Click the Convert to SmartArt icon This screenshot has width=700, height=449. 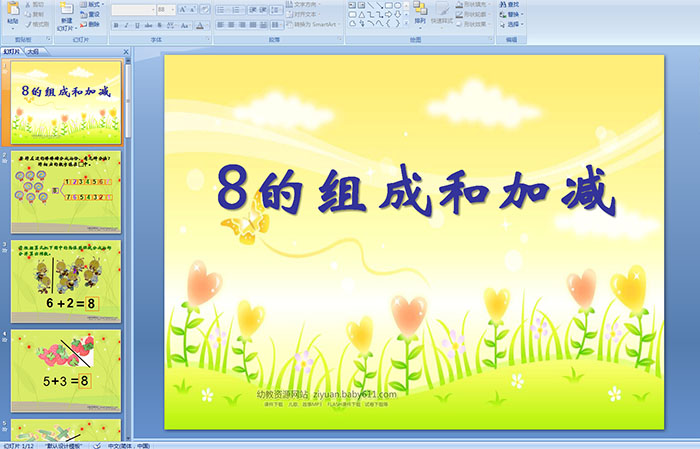pos(317,24)
